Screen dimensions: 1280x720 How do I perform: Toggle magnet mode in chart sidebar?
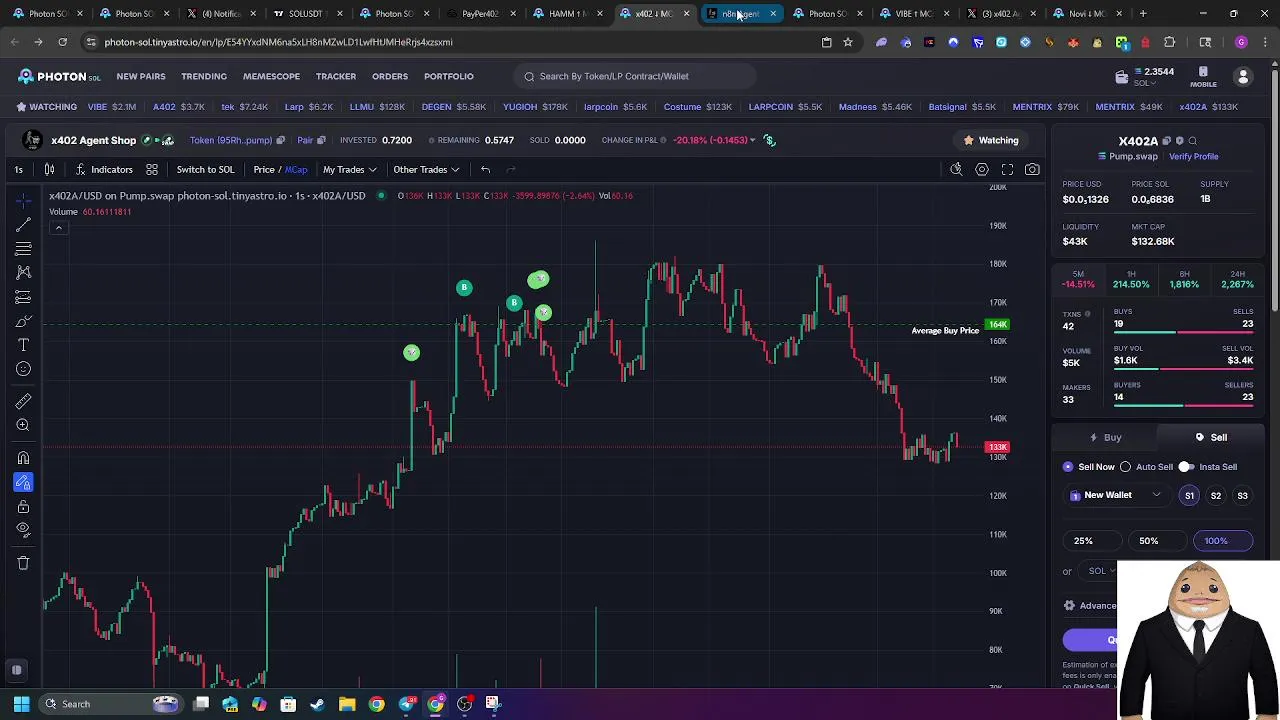[x=23, y=458]
